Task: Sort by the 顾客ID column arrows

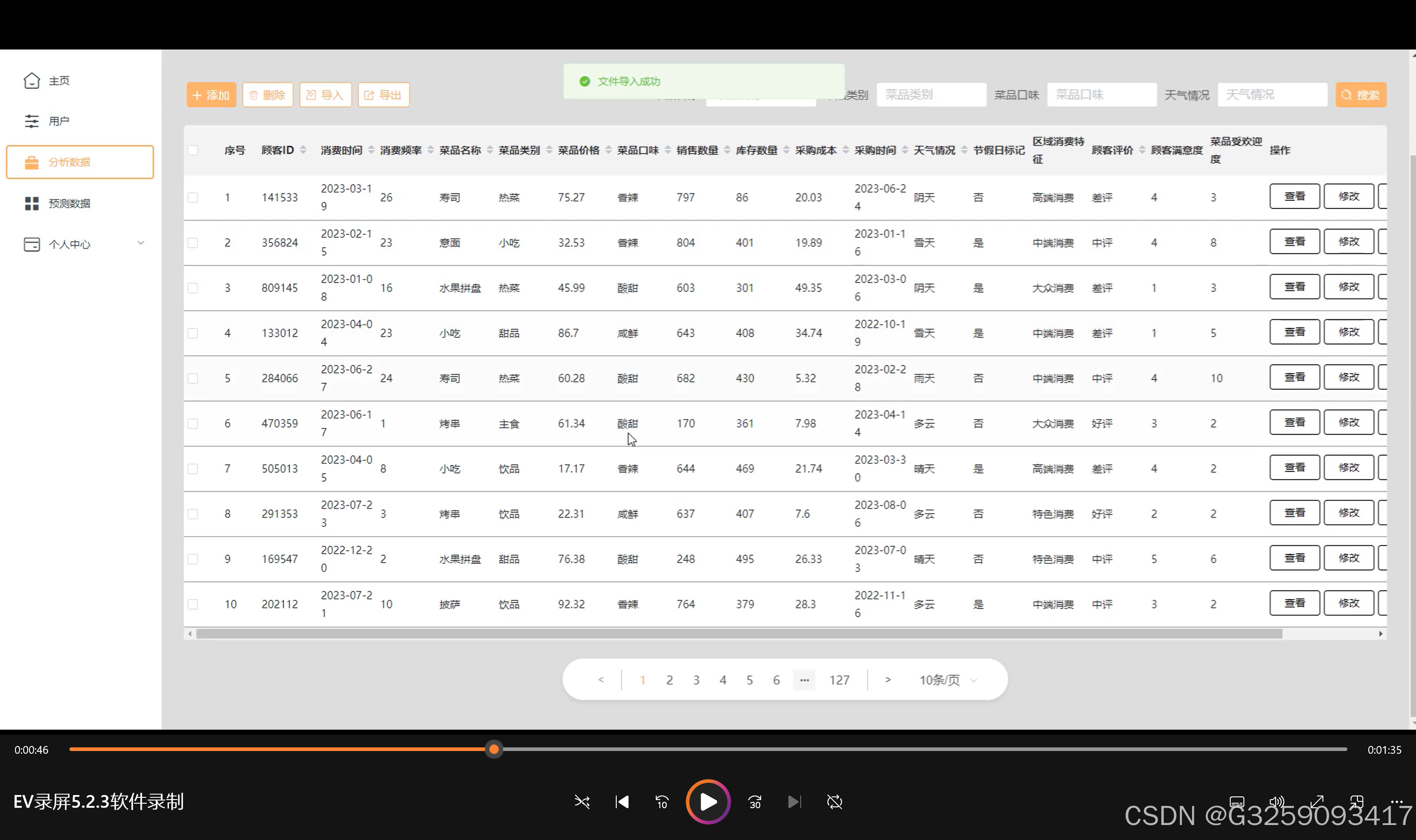Action: [303, 150]
